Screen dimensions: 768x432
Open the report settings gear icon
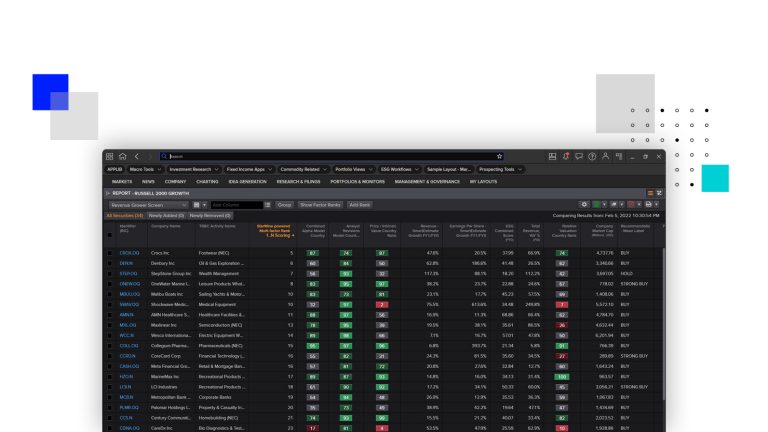[x=584, y=204]
